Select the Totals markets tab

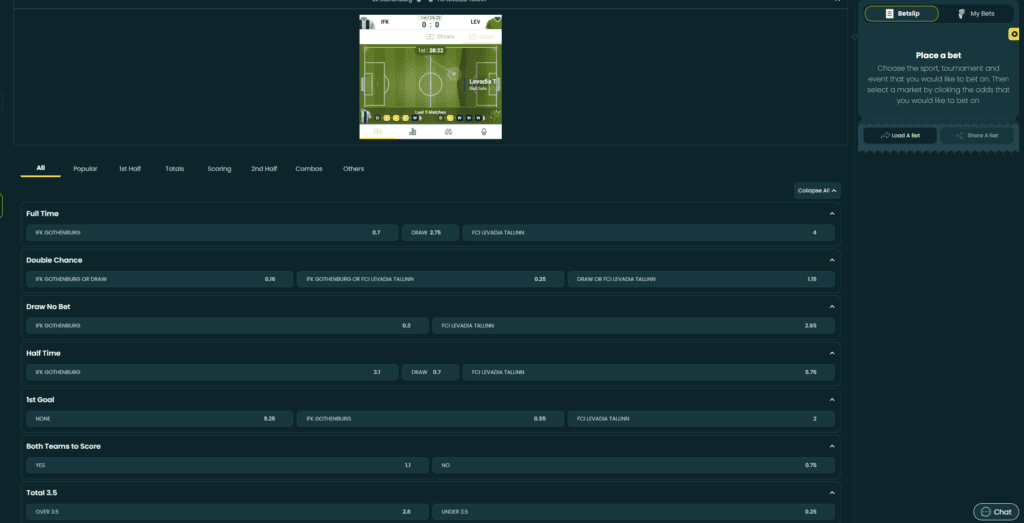point(174,169)
